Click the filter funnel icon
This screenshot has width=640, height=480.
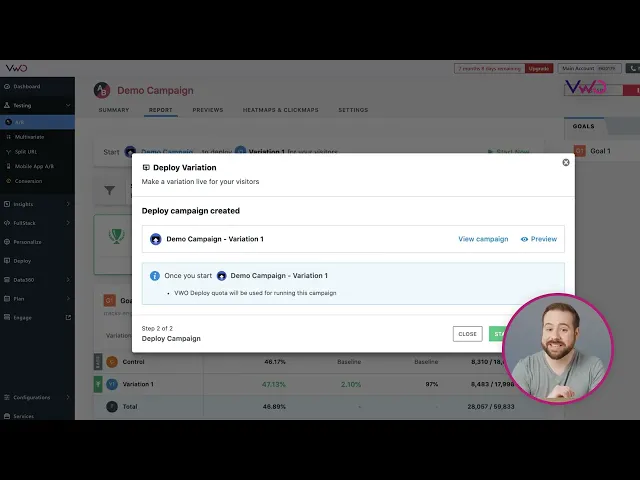(109, 190)
